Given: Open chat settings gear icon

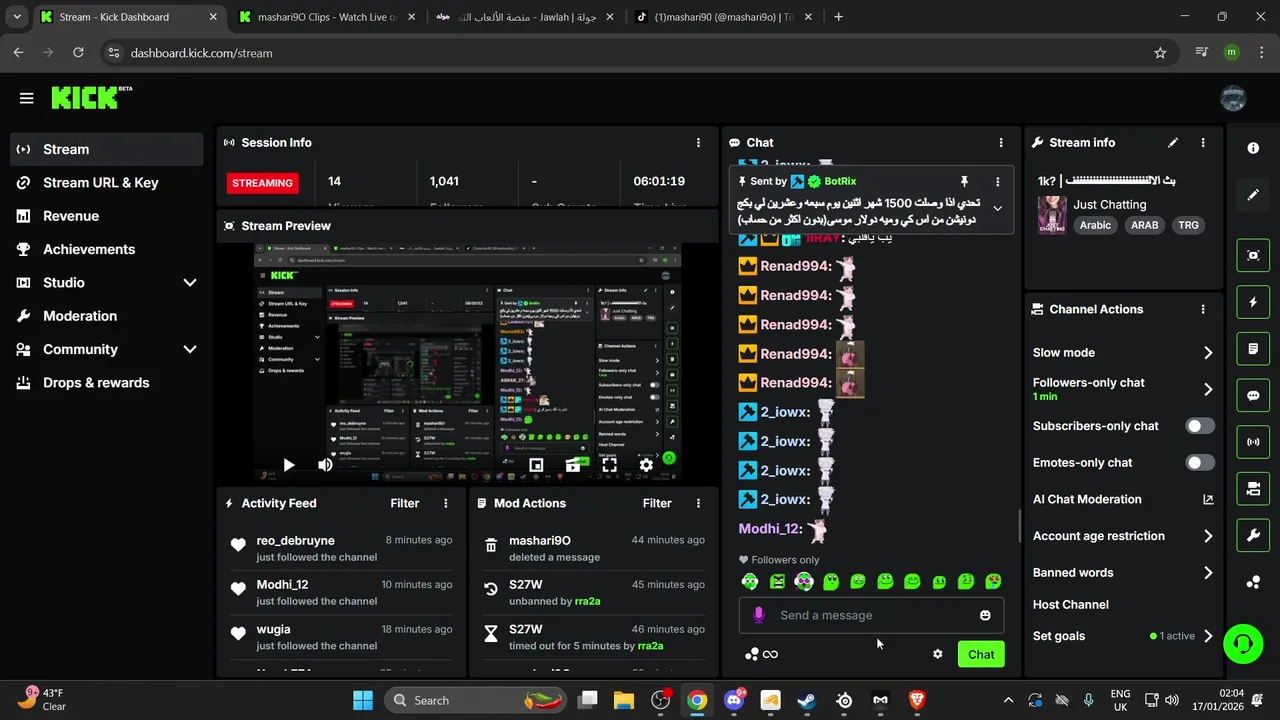Looking at the screenshot, I should [938, 654].
